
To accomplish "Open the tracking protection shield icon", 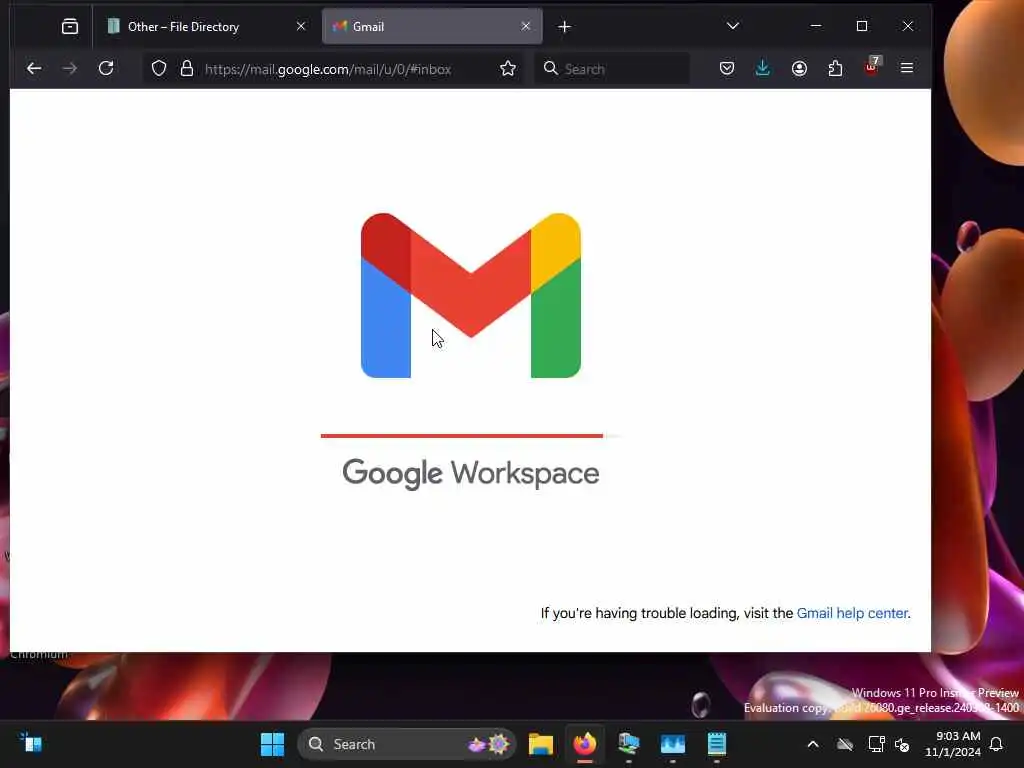I will [x=159, y=69].
